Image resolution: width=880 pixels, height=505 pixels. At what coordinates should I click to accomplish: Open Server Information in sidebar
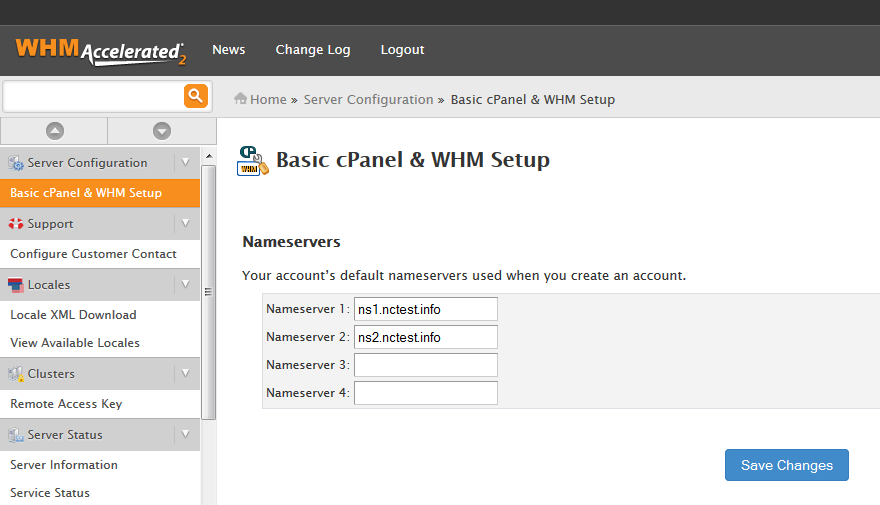coord(64,465)
